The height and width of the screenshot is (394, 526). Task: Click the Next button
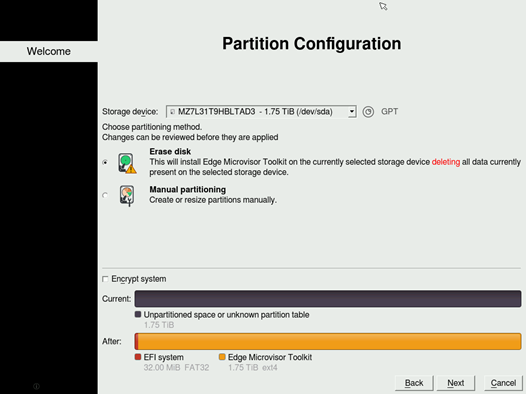pyautogui.click(x=456, y=383)
